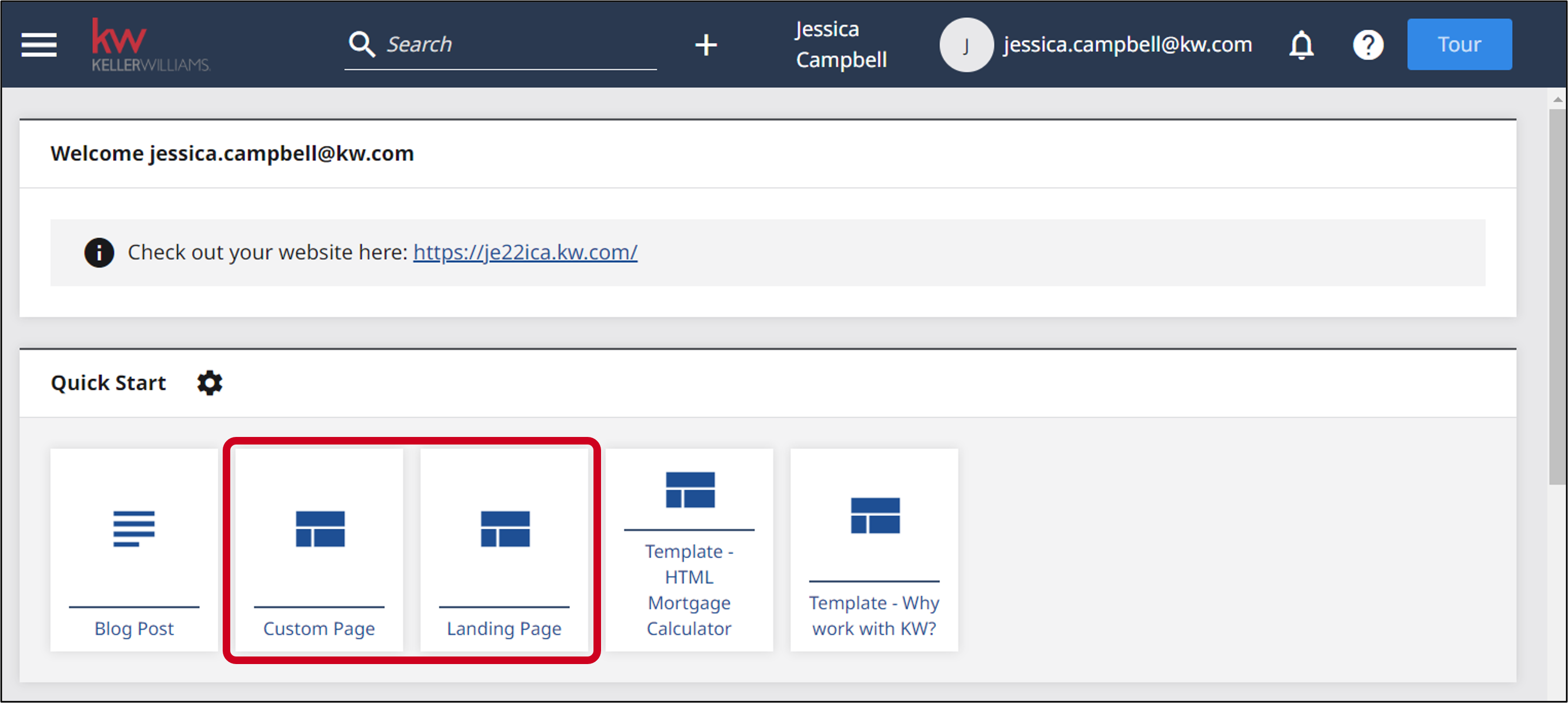Click the plus add-new icon
Screen dimensions: 1568x703
[x=706, y=44]
